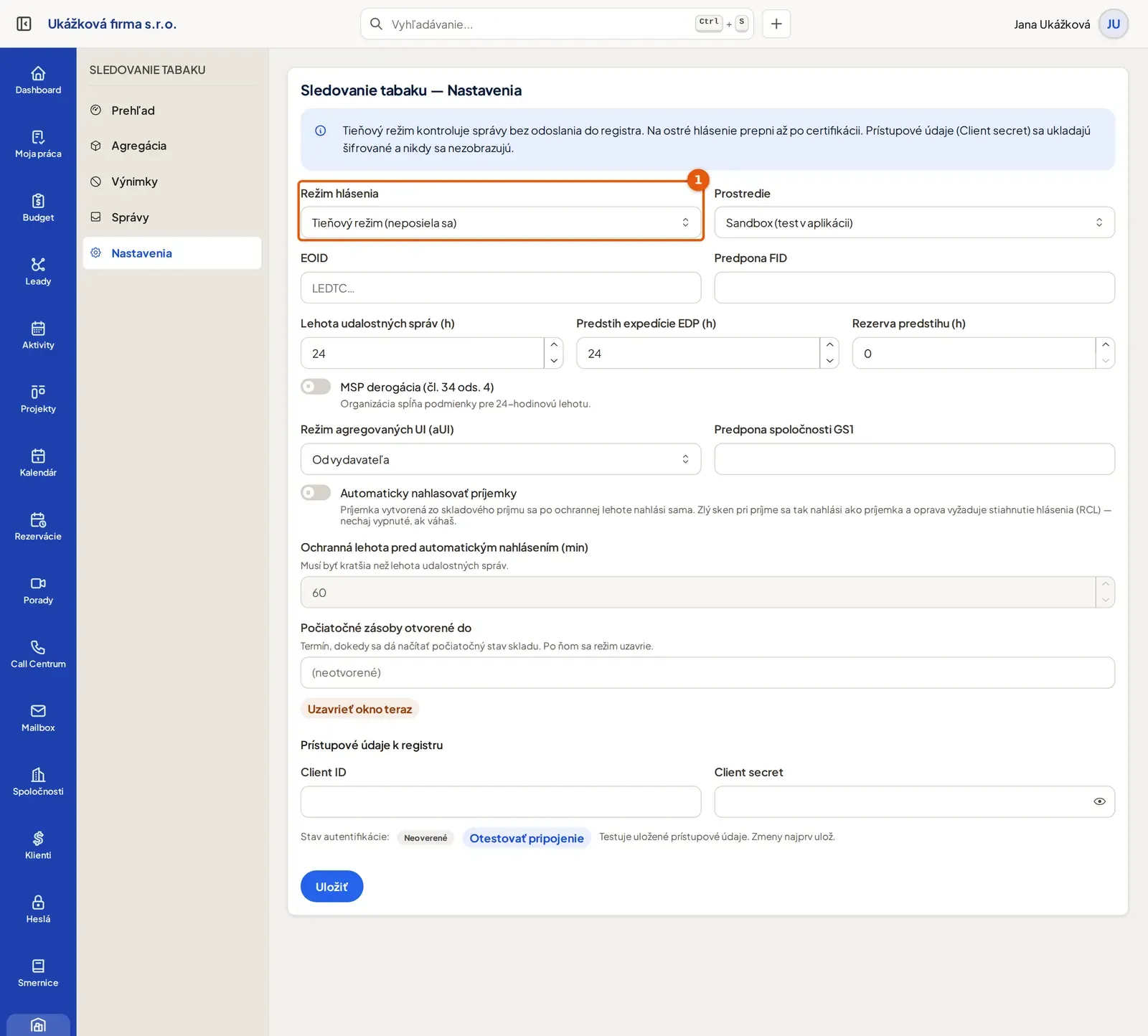Go to Výnimky menu item

point(172,182)
